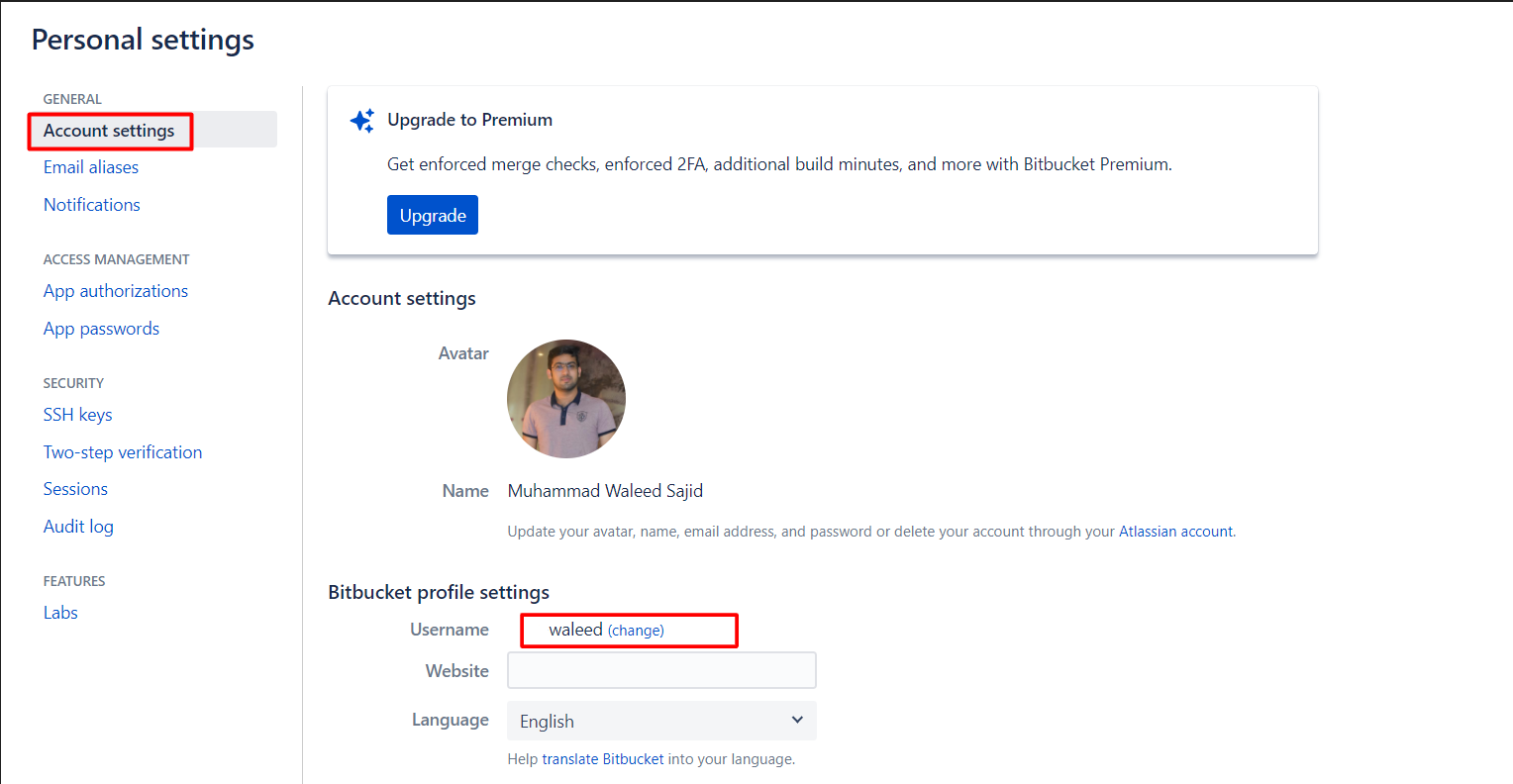Click the user avatar photo

(565, 399)
